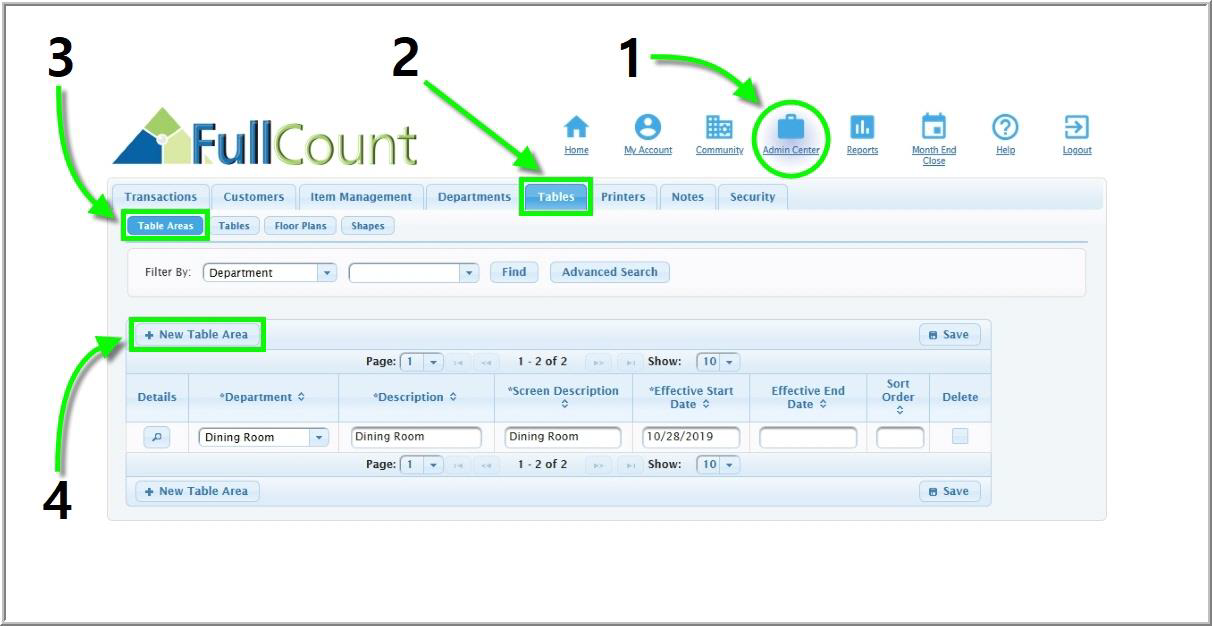The width and height of the screenshot is (1212, 626).
Task: Expand the Filter By Department dropdown
Action: pyautogui.click(x=326, y=273)
